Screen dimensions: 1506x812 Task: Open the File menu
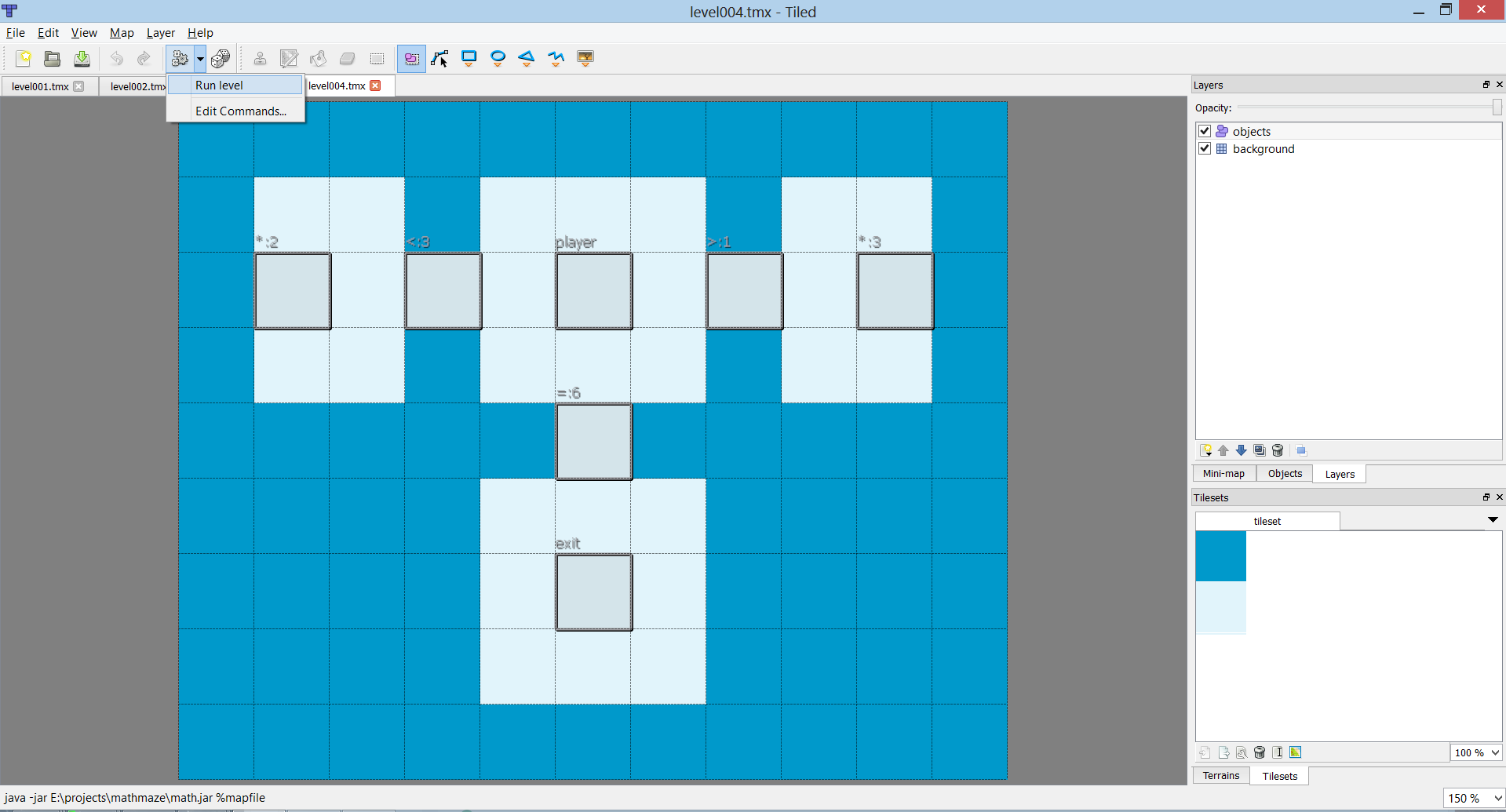(16, 33)
